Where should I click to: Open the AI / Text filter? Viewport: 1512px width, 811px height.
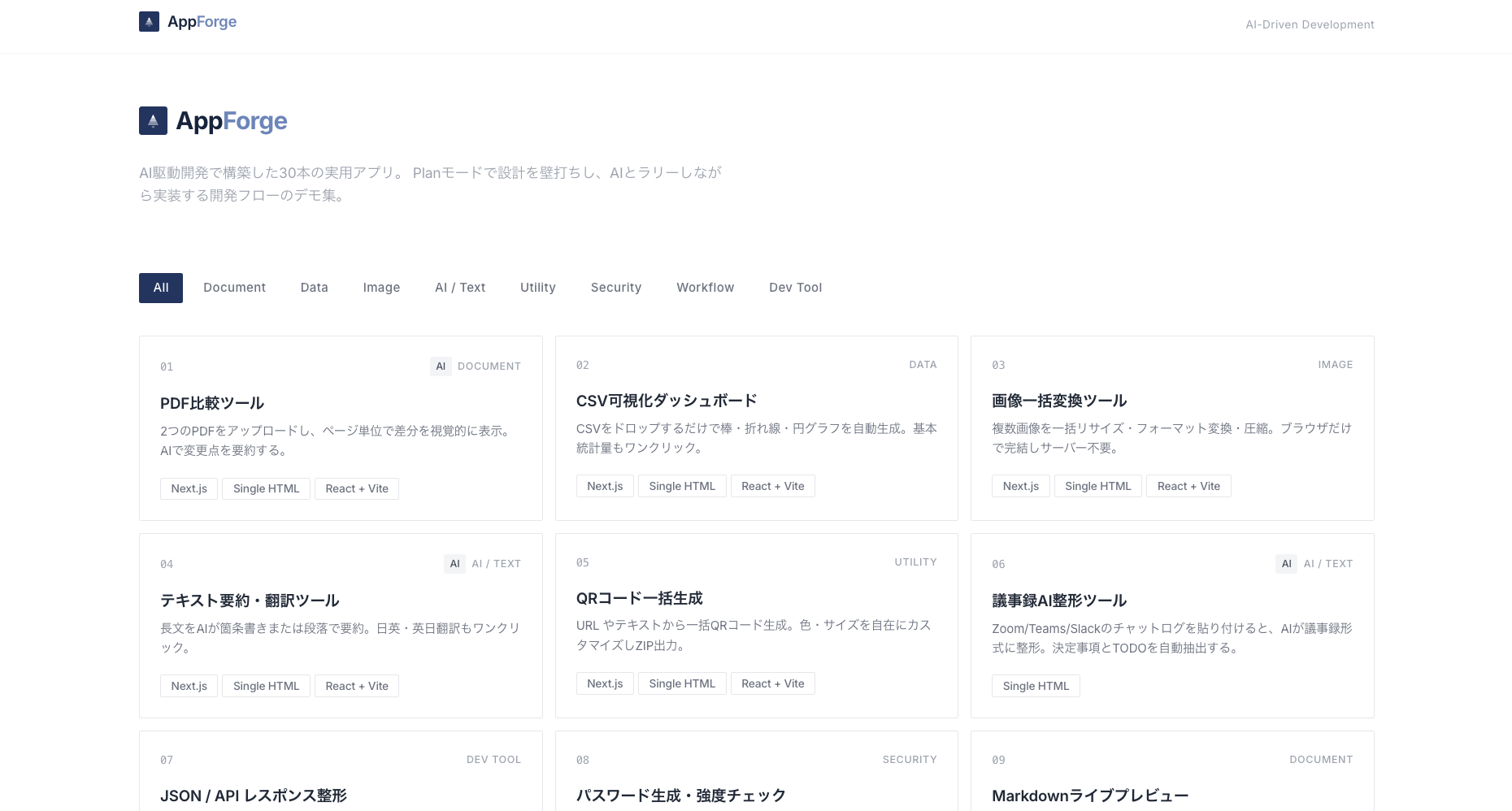[459, 288]
